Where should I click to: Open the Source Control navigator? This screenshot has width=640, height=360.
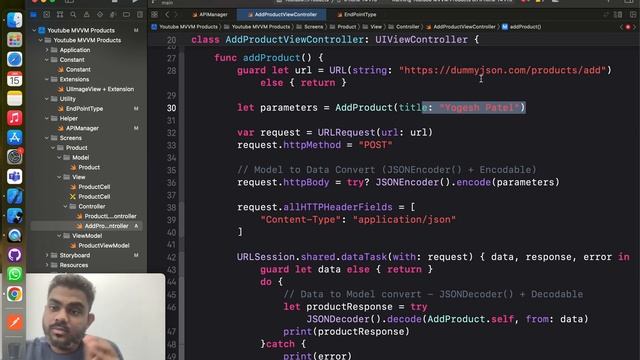pos(47,15)
